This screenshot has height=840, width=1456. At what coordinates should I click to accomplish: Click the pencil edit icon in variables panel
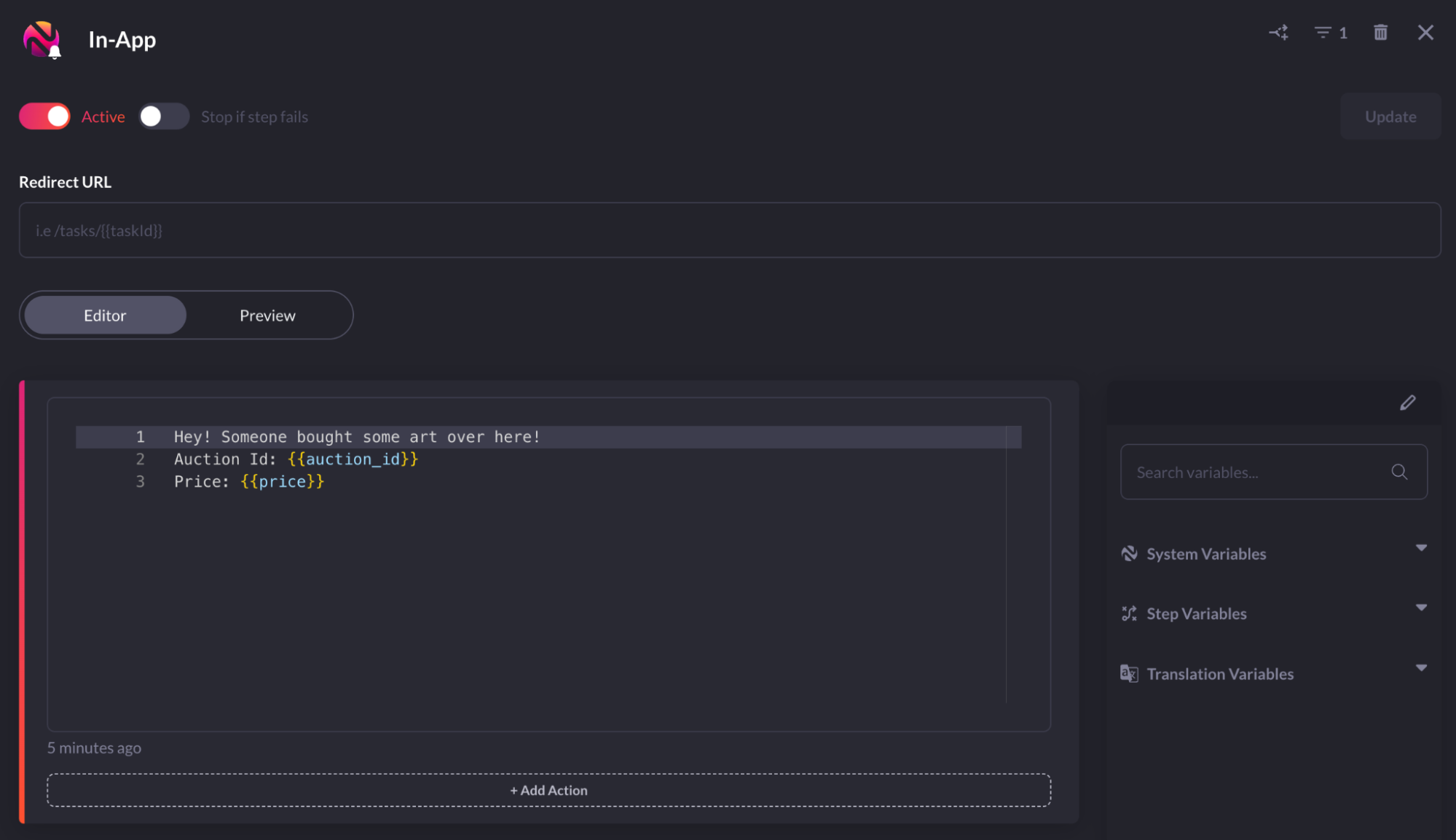(x=1407, y=403)
